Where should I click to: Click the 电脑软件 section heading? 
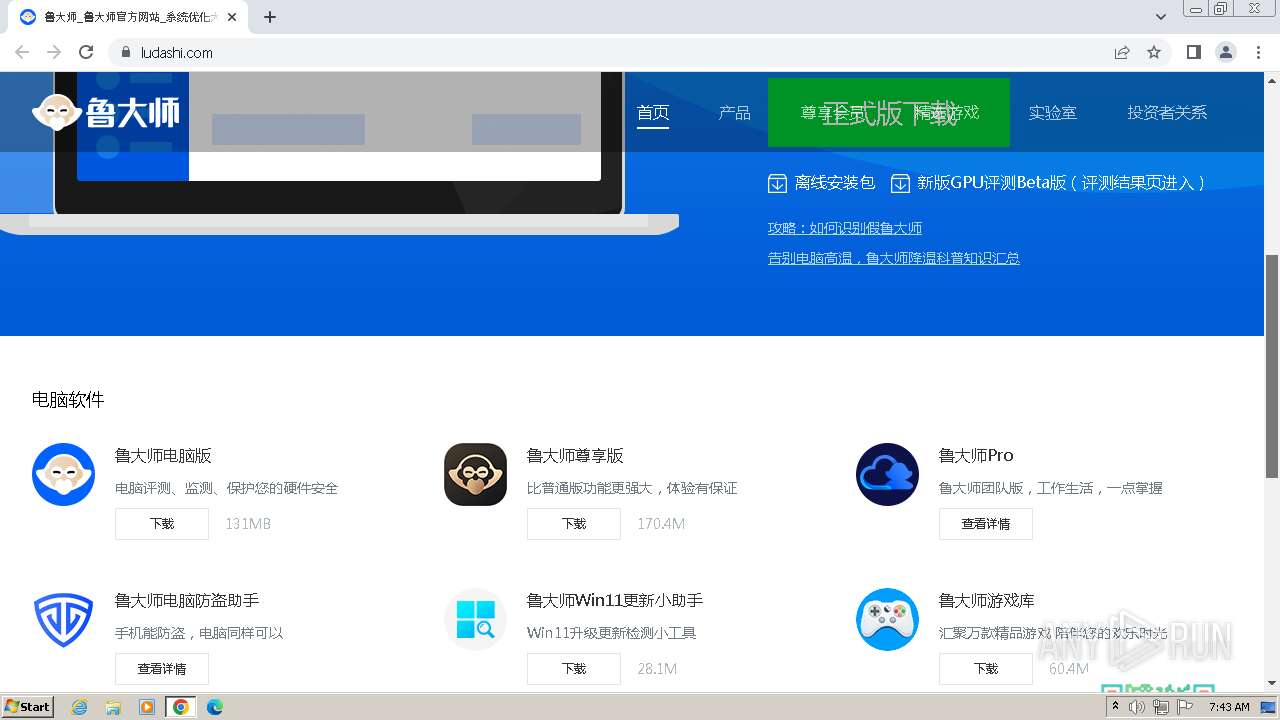pos(68,400)
